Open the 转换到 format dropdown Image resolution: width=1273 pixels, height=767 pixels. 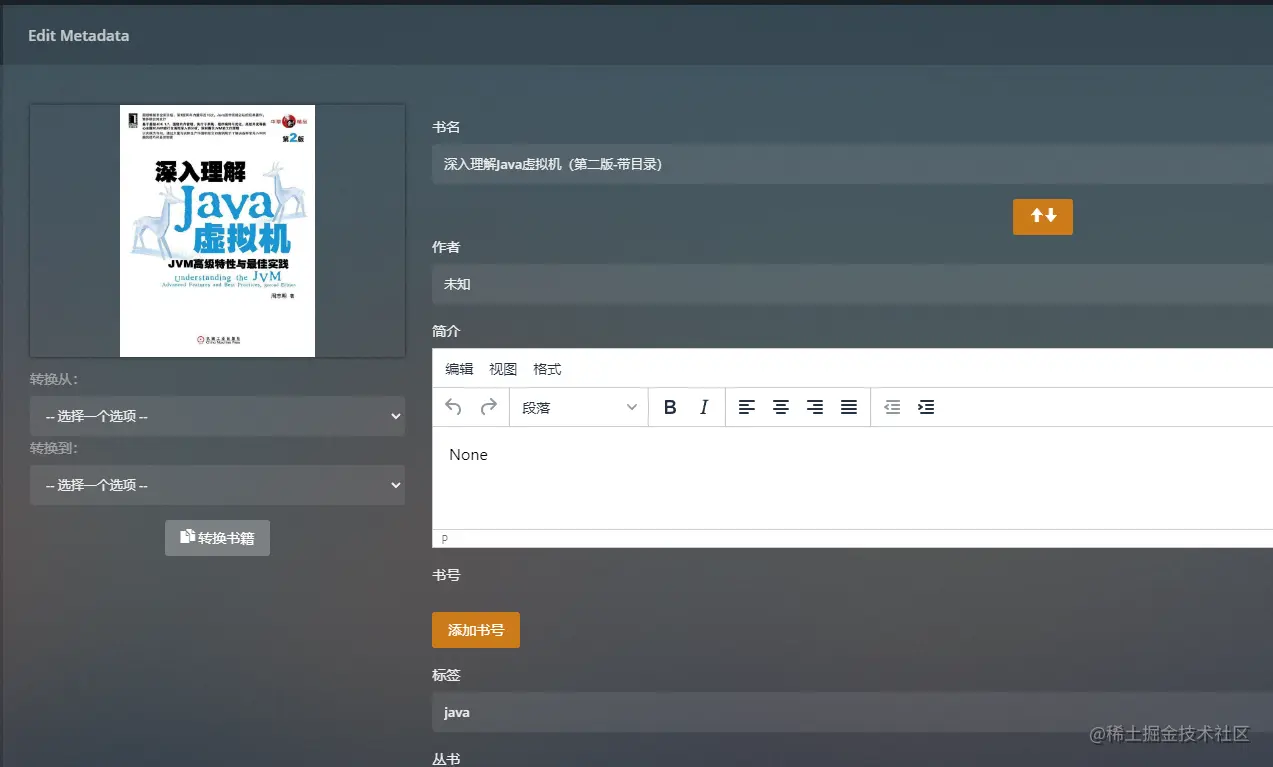pyautogui.click(x=217, y=485)
